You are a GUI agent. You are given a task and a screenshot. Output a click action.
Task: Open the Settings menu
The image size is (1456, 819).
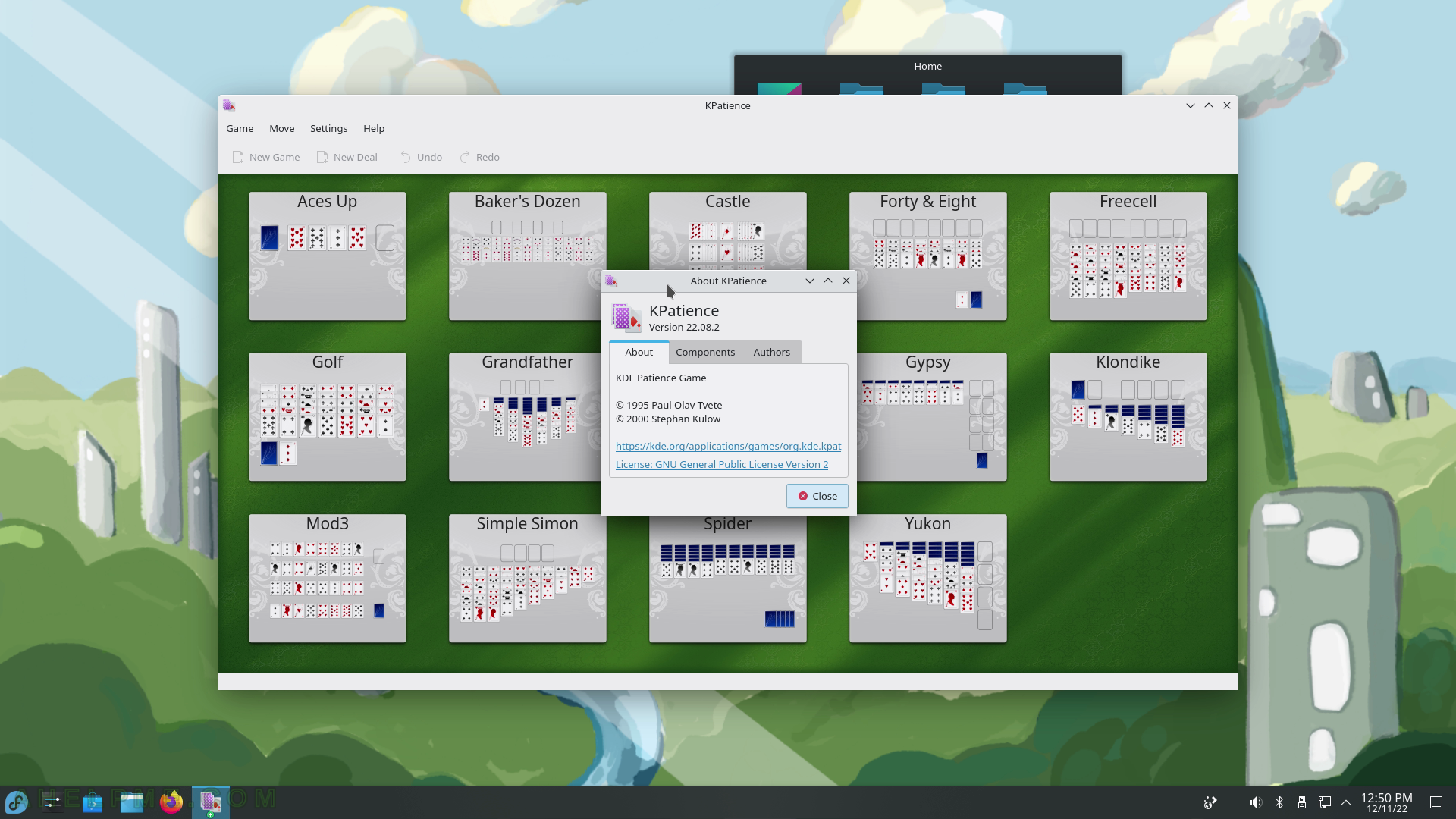coord(328,128)
